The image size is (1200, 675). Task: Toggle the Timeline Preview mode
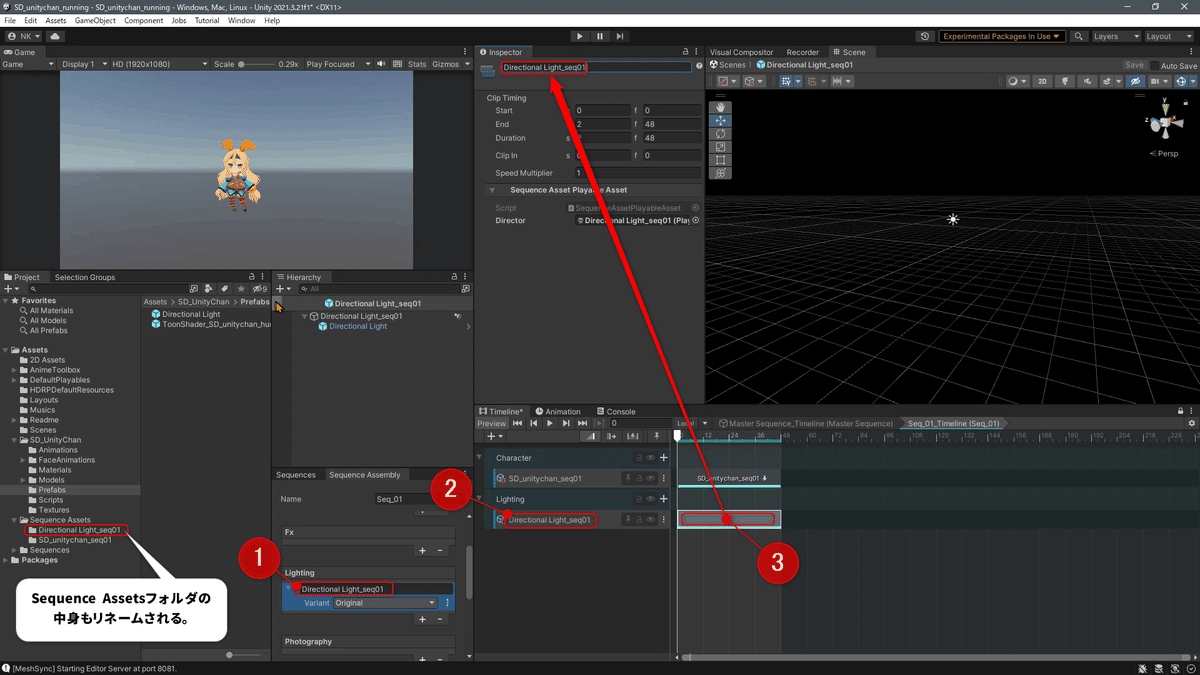(x=491, y=423)
